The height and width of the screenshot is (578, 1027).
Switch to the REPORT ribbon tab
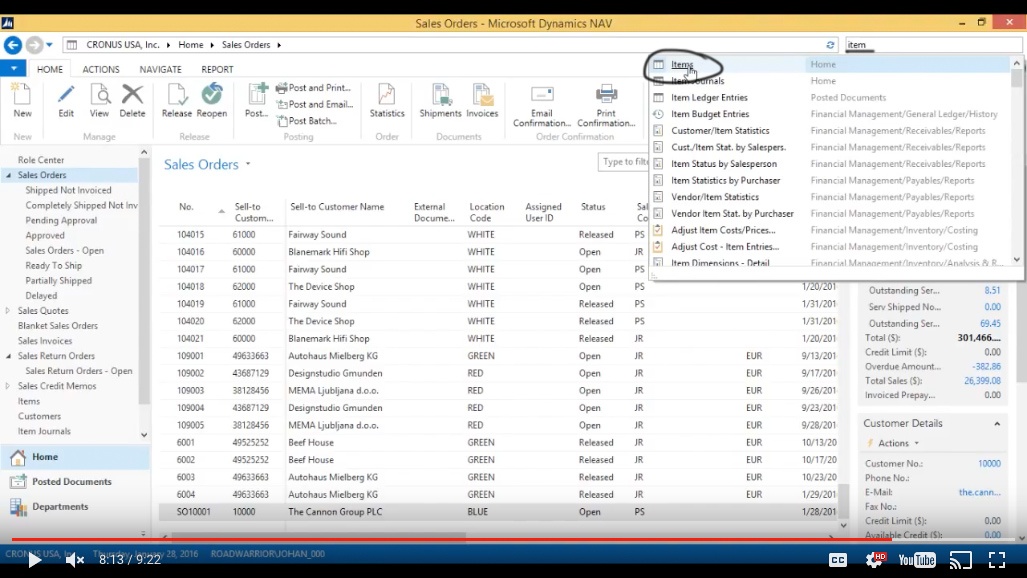(x=217, y=69)
